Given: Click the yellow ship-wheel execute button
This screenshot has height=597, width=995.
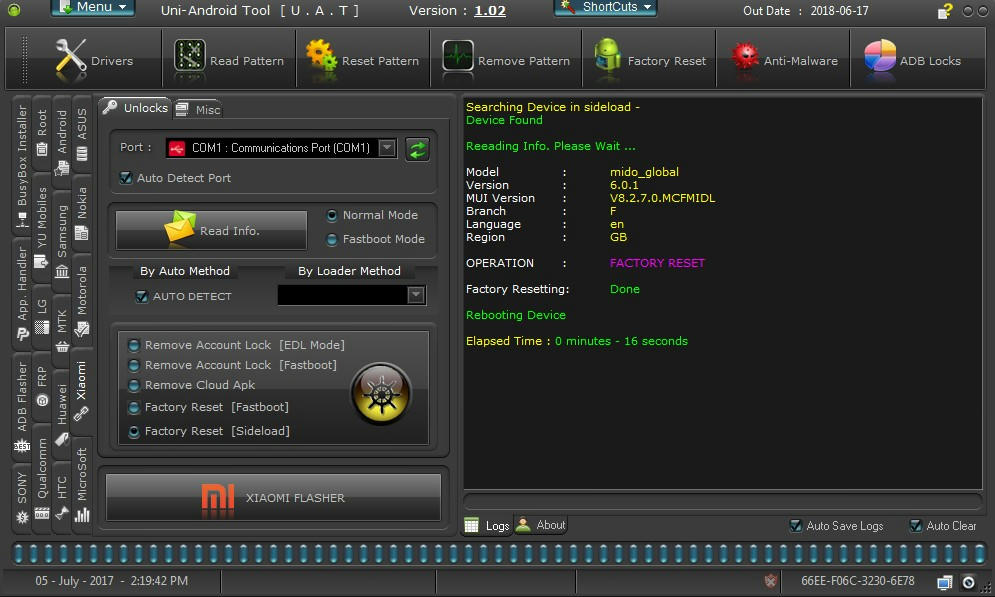Looking at the screenshot, I should [x=381, y=394].
